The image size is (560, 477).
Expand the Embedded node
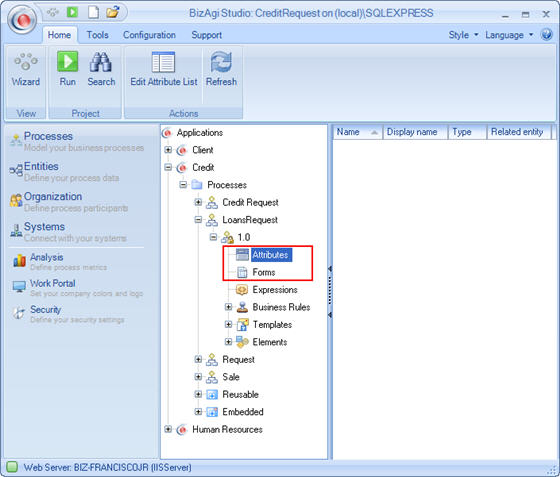pyautogui.click(x=198, y=412)
